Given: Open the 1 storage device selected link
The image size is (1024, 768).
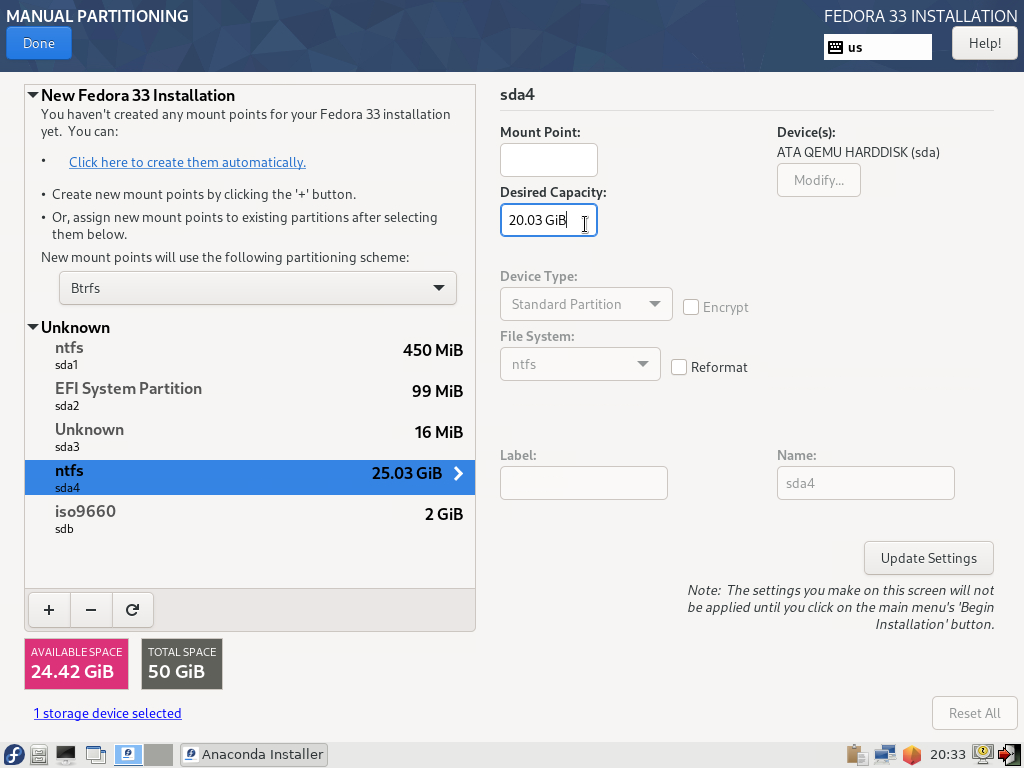Looking at the screenshot, I should point(108,713).
